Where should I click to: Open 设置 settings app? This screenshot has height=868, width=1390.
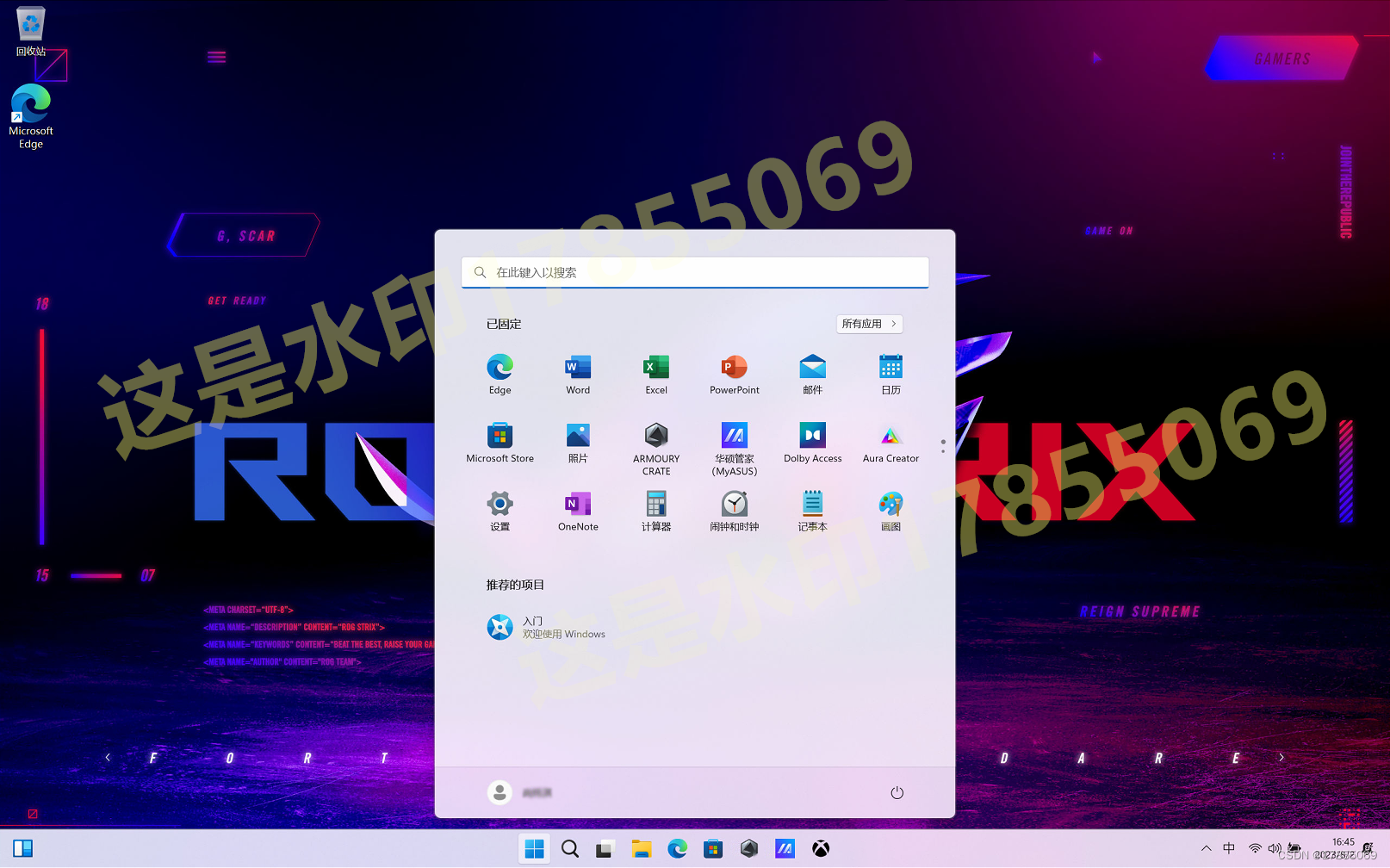click(500, 511)
